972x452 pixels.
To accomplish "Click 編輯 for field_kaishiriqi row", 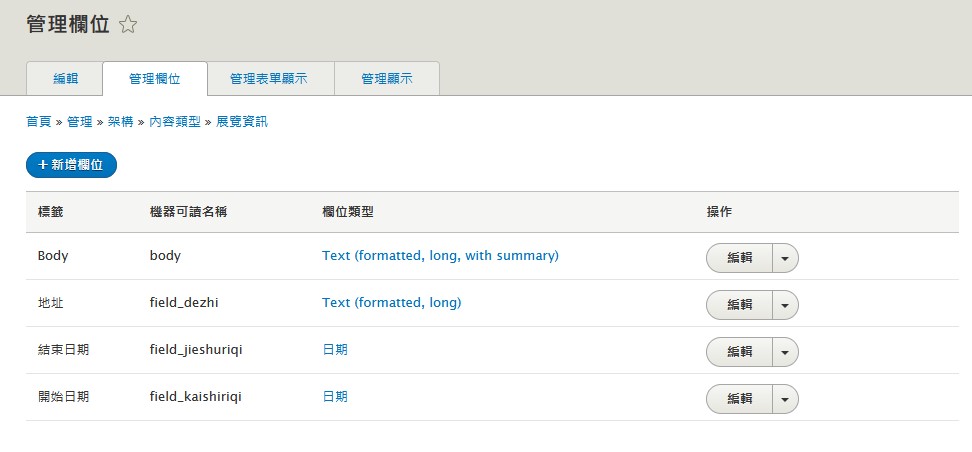I will click(x=739, y=398).
